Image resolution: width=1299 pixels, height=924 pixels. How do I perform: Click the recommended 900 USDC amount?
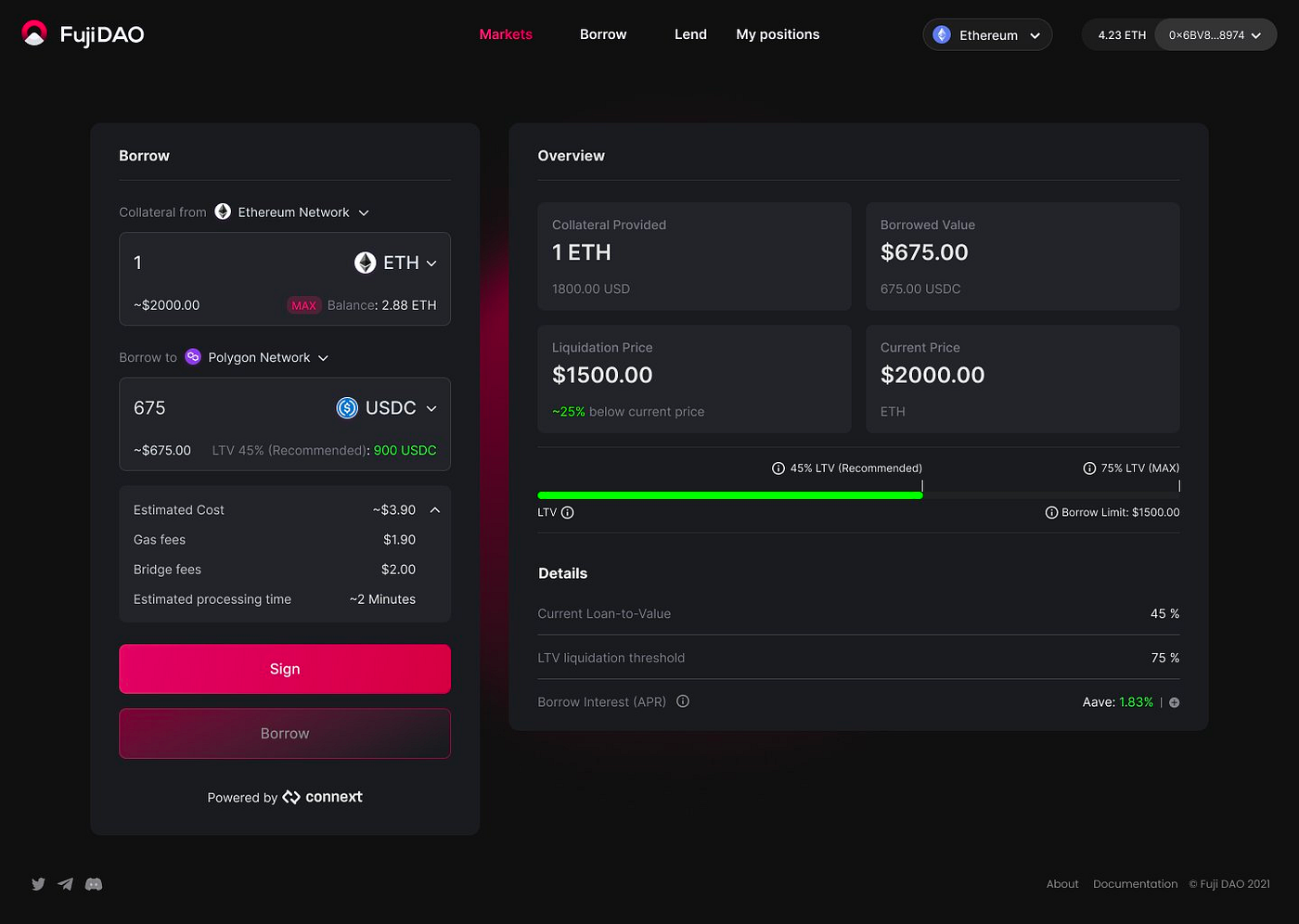point(405,450)
